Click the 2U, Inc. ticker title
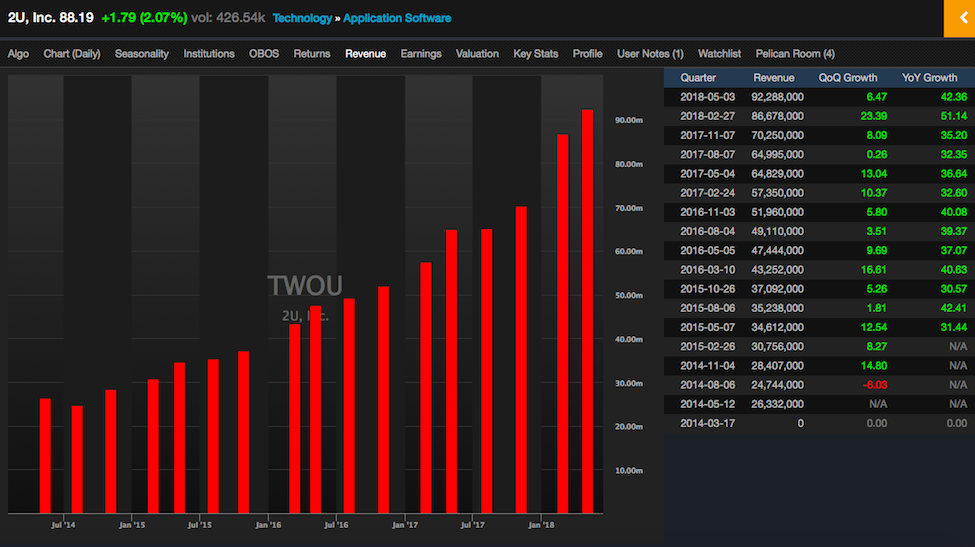Viewport: 975px width, 547px height. click(x=31, y=17)
